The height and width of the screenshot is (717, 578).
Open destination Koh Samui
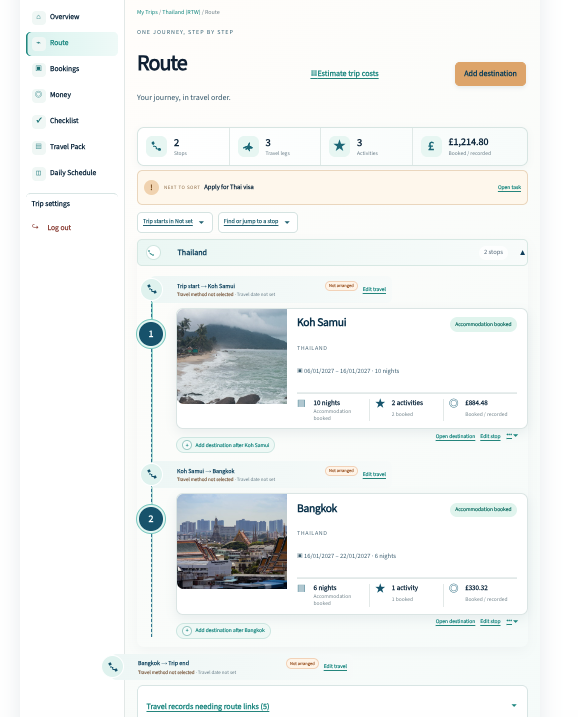[455, 436]
